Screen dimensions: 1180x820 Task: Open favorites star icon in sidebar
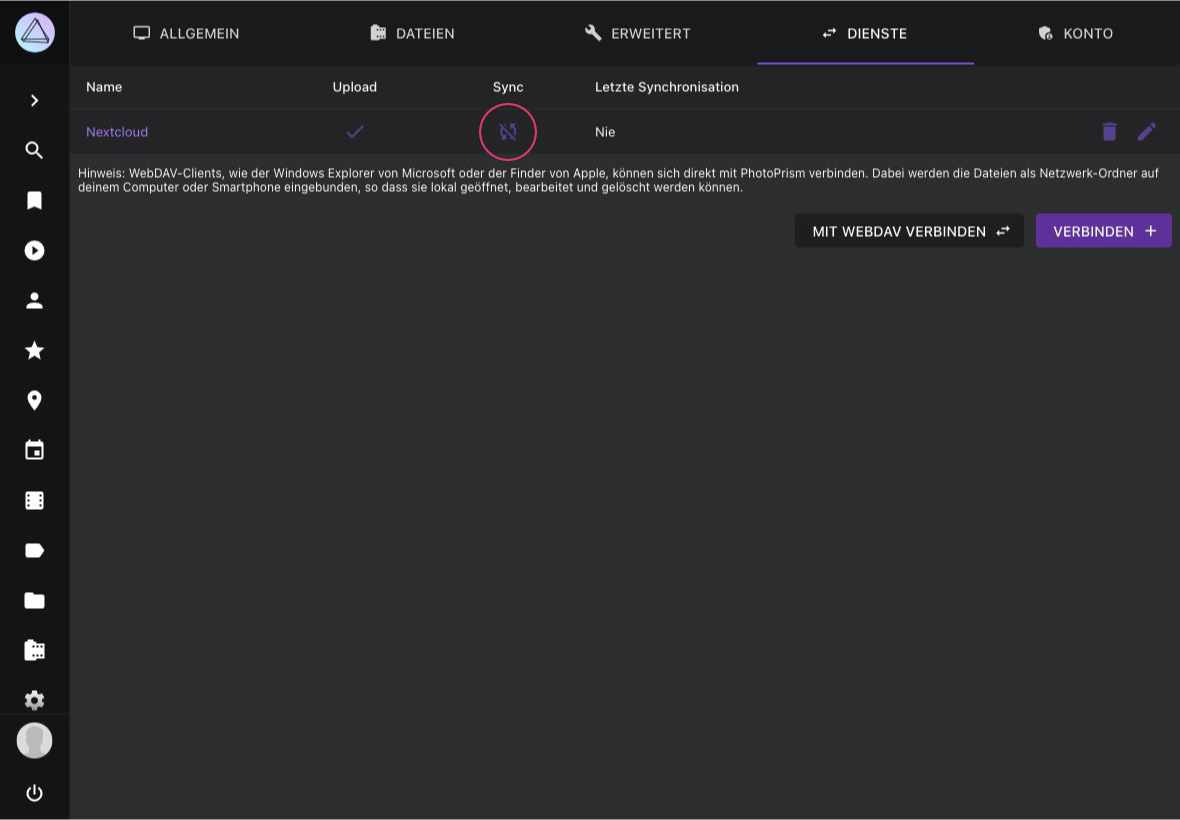35,350
